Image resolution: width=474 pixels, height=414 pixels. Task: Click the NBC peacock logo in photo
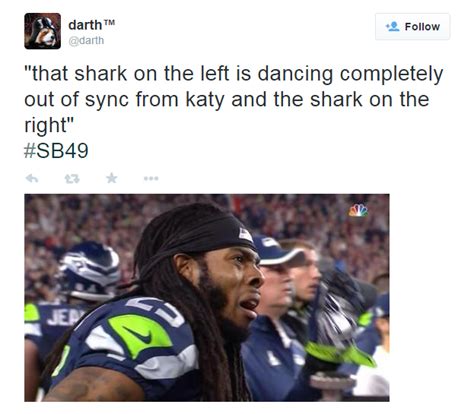click(359, 210)
